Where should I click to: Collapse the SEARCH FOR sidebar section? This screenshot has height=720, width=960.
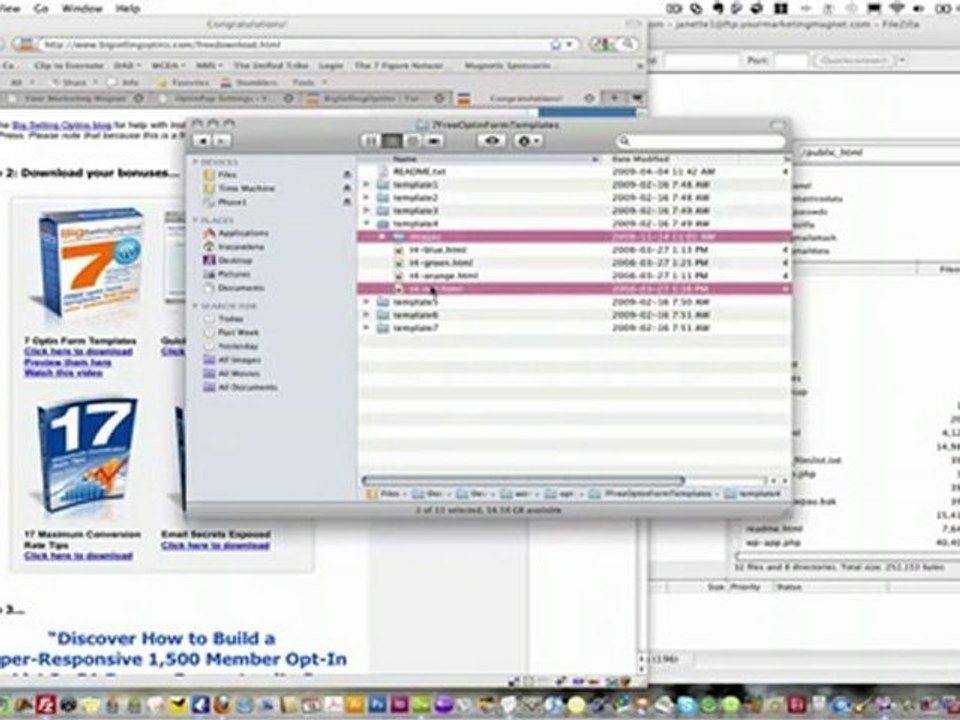click(196, 306)
